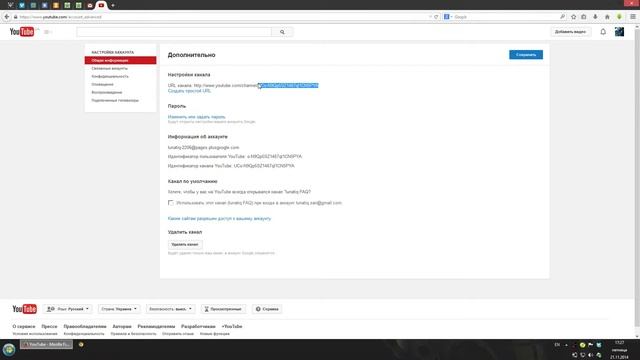Click link about sites with account access
Viewport: 640px width, 360px height.
tap(219, 219)
